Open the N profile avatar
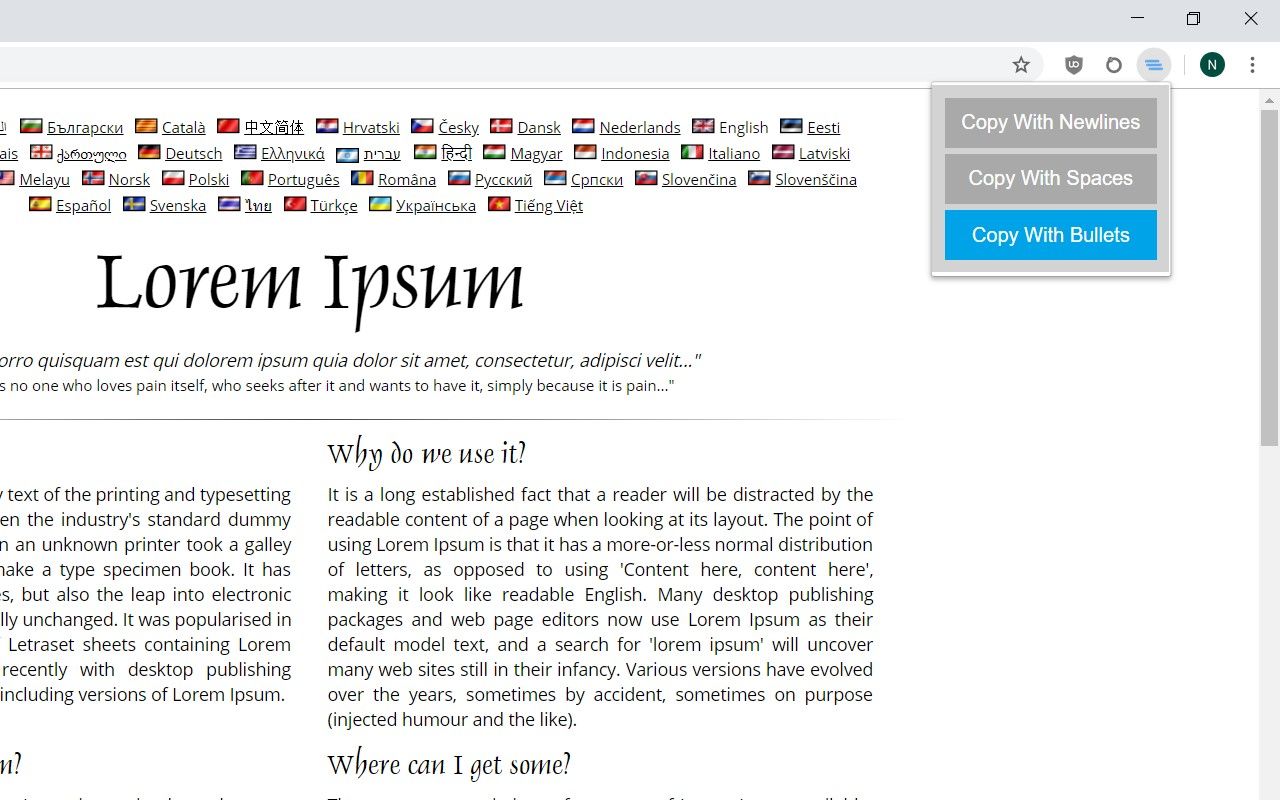 [1212, 64]
